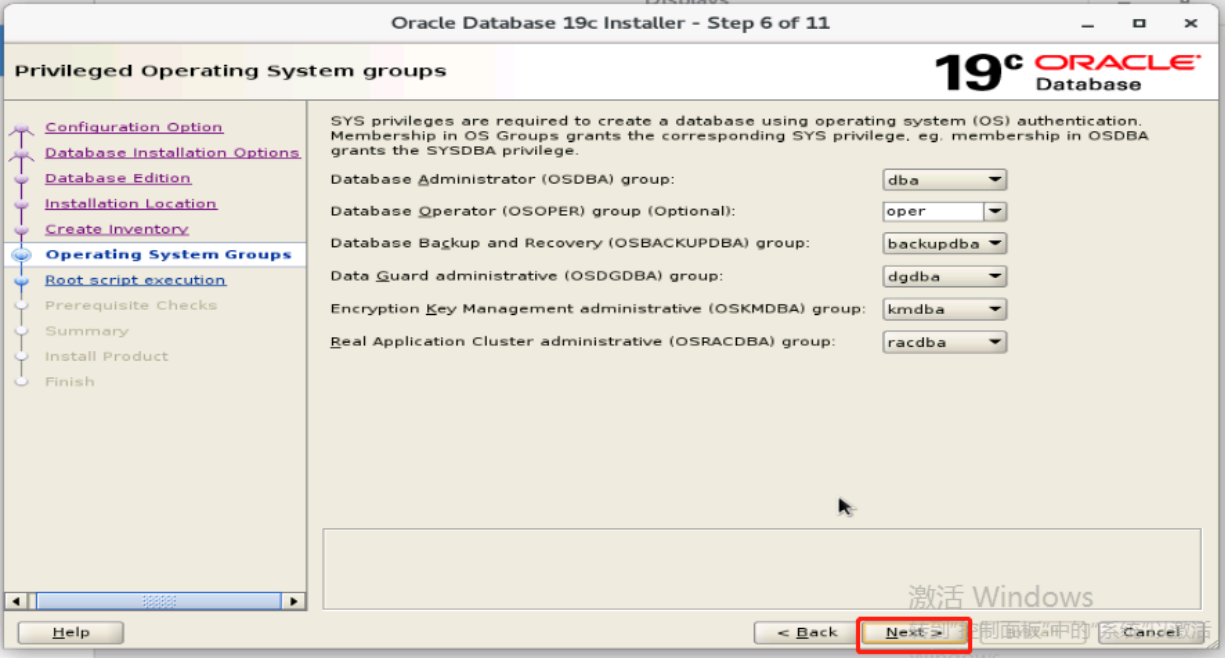Click the Database Administrator (OSDBA) group label
The width and height of the screenshot is (1225, 658).
[503, 180]
